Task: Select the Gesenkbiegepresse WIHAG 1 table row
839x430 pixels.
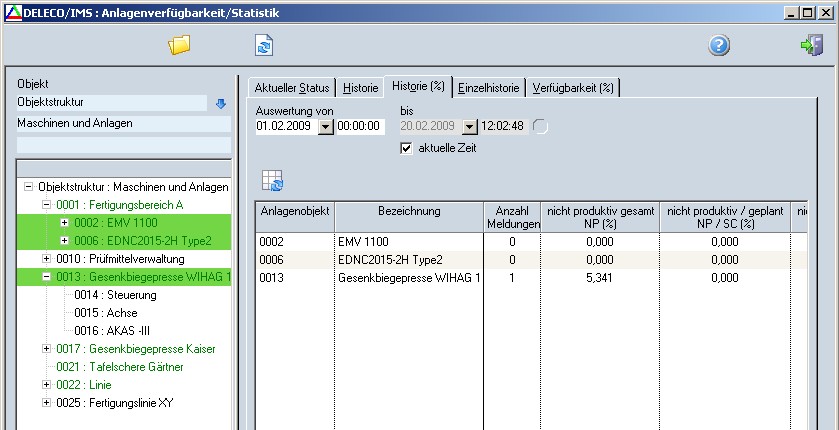Action: pyautogui.click(x=410, y=277)
